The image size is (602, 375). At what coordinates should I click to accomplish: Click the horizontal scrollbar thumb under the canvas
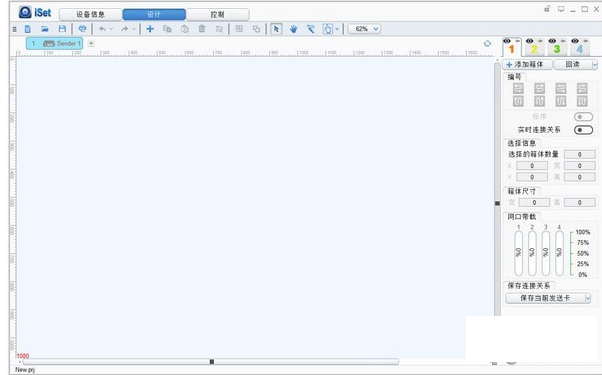[x=211, y=362]
